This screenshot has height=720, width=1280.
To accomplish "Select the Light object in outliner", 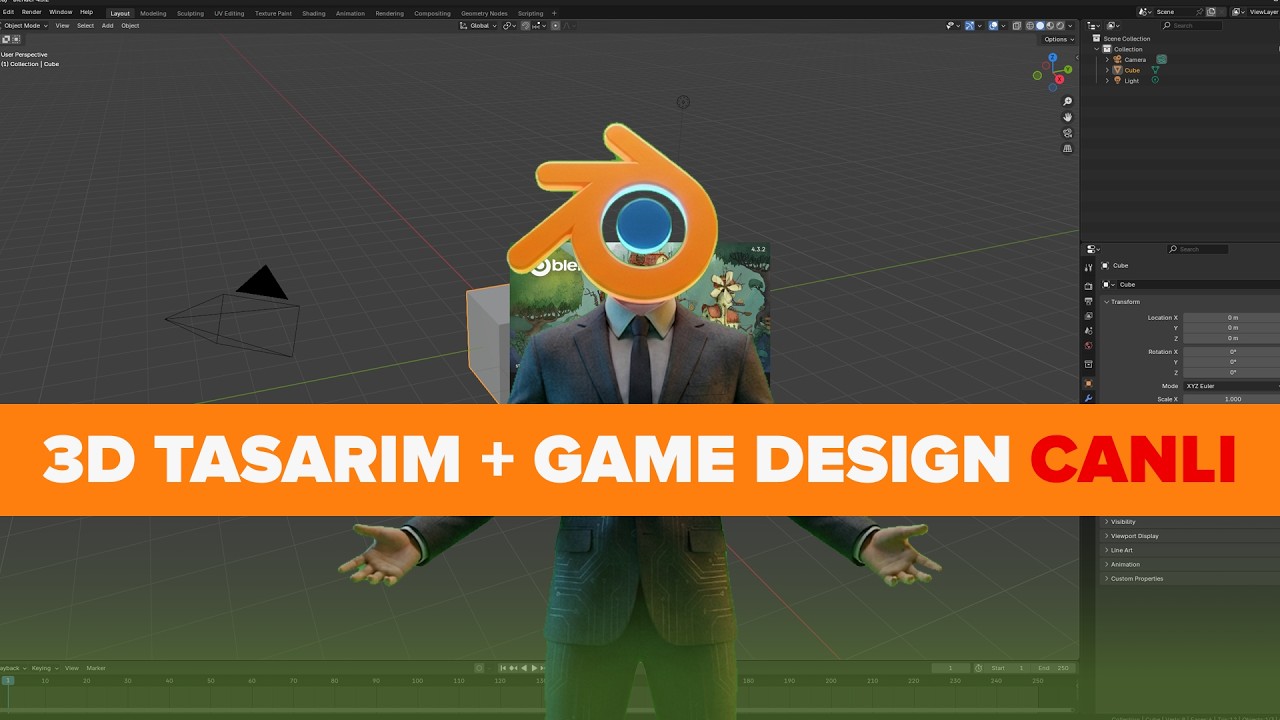I will tap(1131, 81).
